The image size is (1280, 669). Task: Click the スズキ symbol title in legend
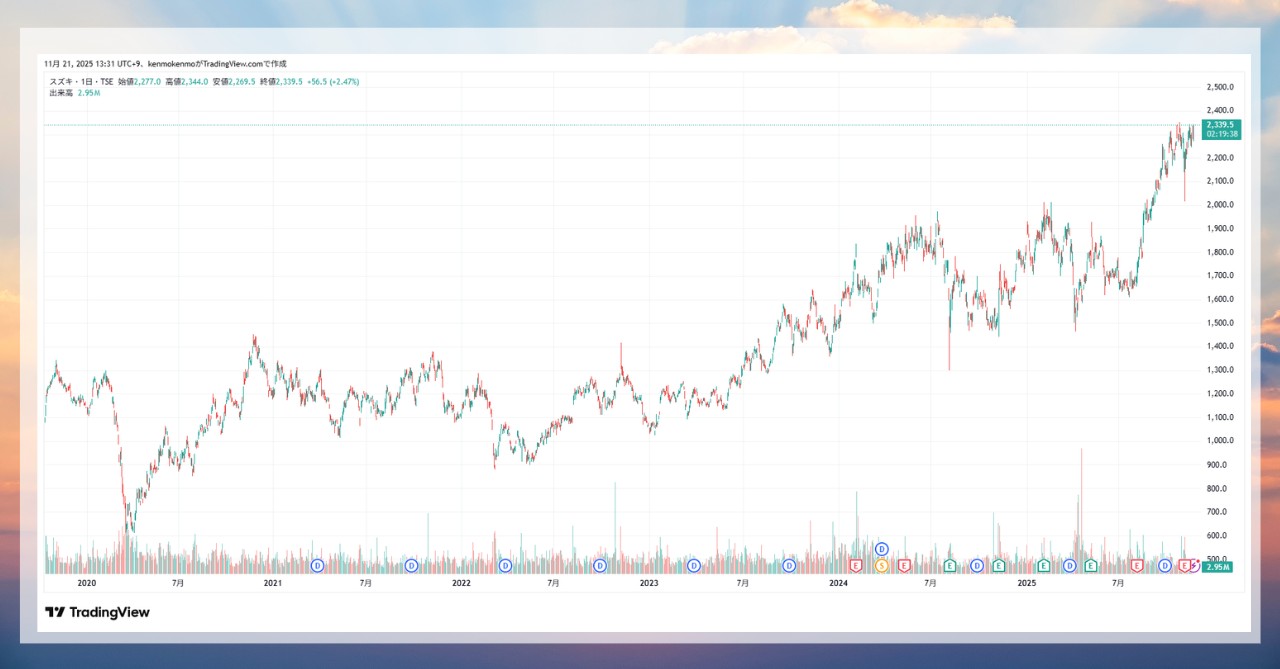click(63, 82)
